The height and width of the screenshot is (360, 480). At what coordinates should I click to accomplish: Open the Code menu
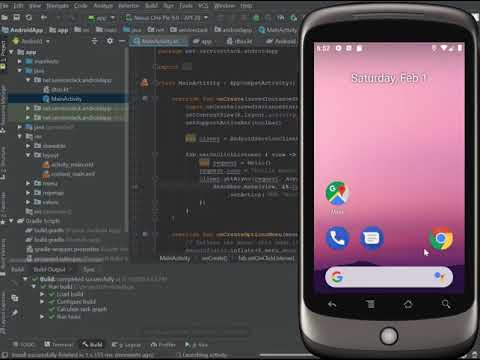pyautogui.click(x=80, y=6)
